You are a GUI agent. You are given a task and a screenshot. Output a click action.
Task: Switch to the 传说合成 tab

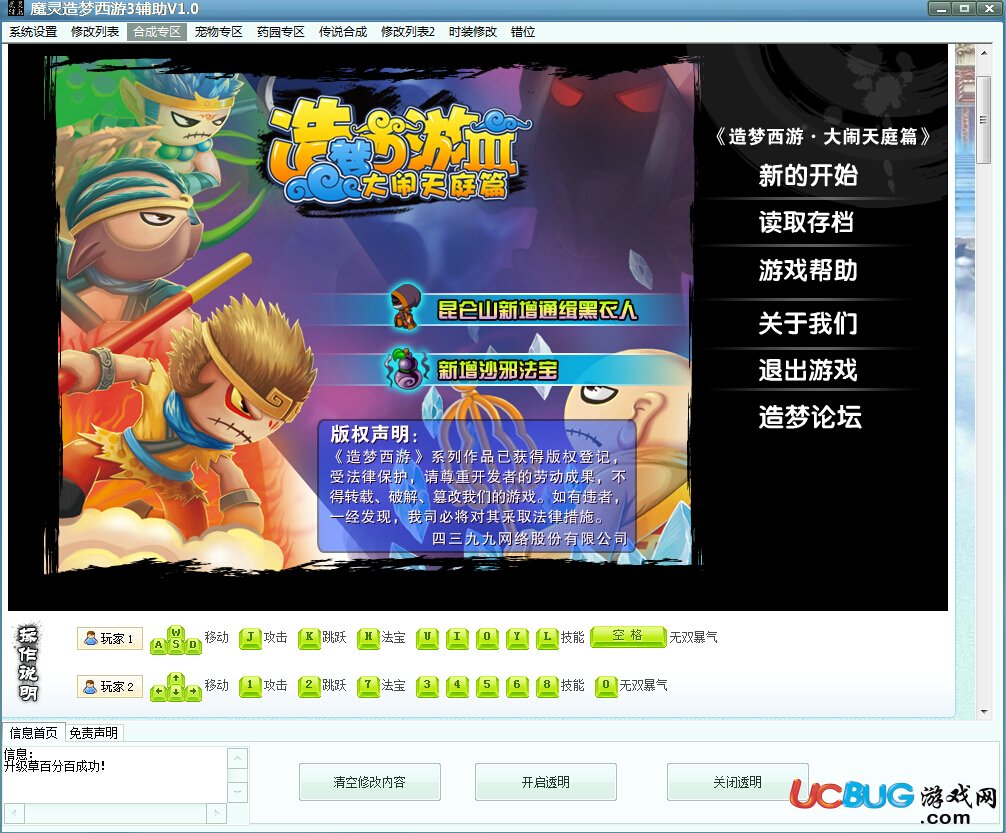tap(343, 31)
